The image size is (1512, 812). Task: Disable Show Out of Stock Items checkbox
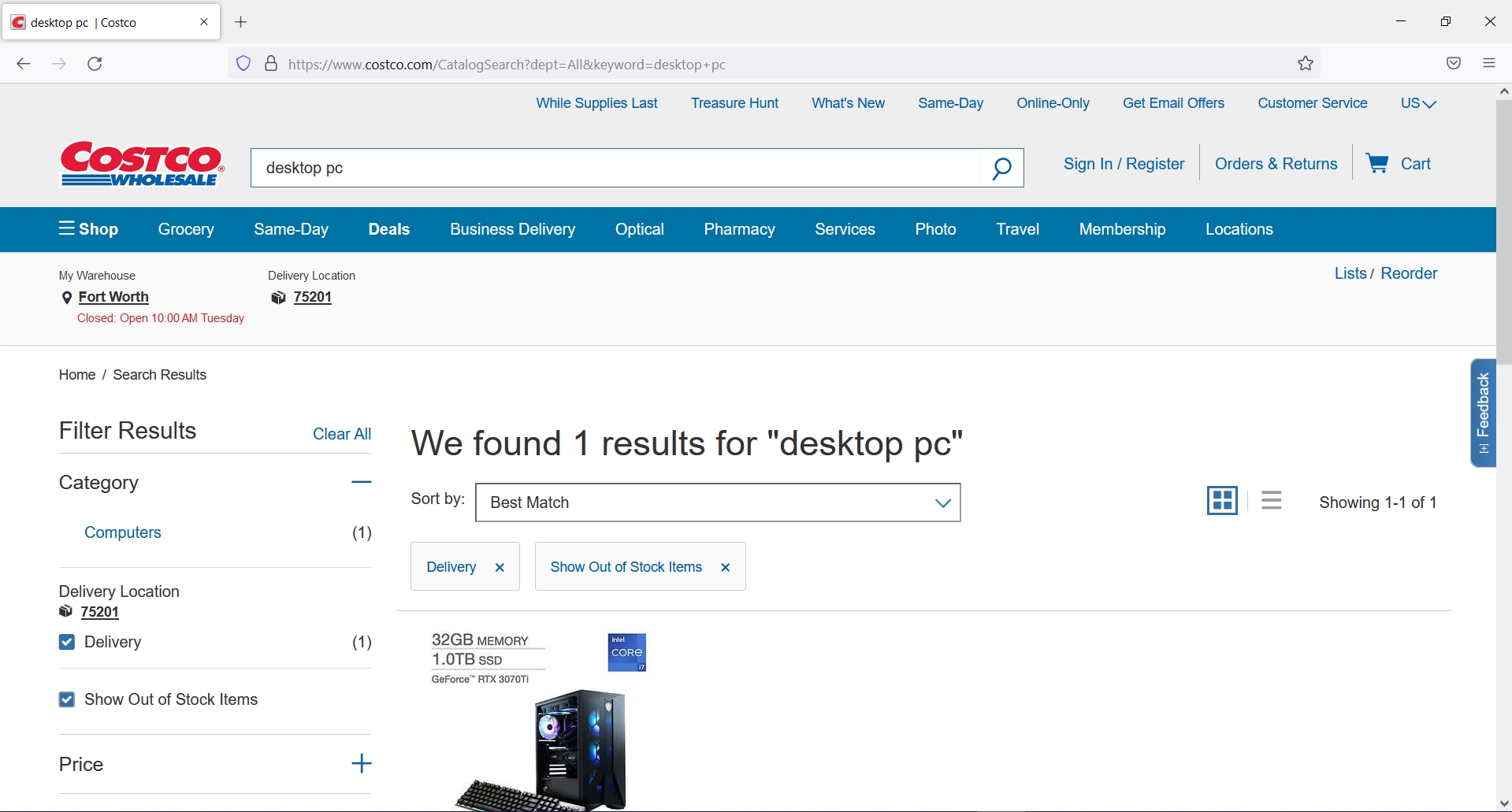[67, 699]
